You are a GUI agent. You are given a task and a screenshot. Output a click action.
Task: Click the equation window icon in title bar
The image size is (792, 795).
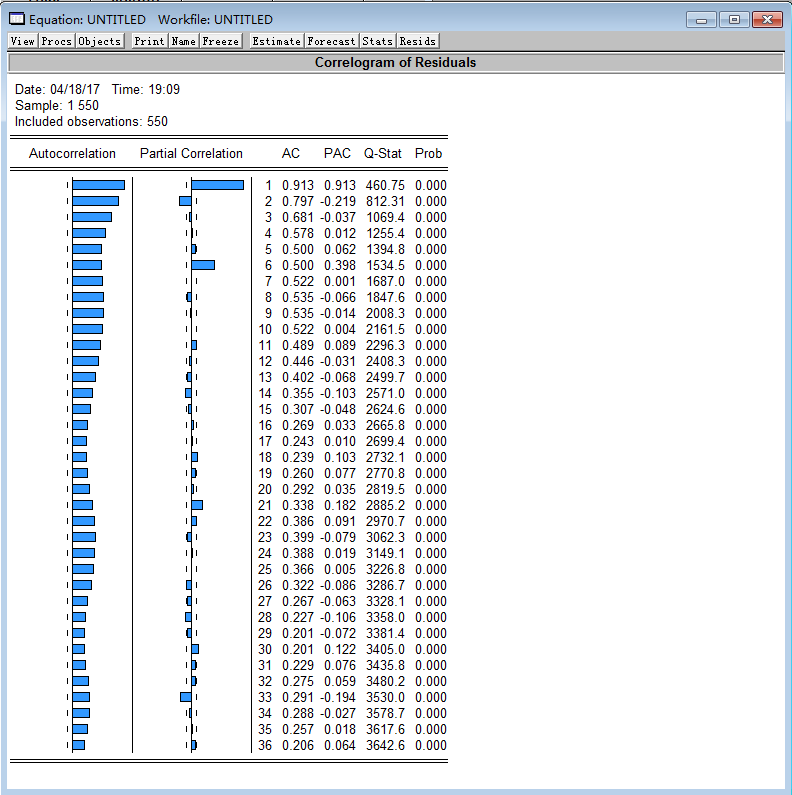point(17,20)
